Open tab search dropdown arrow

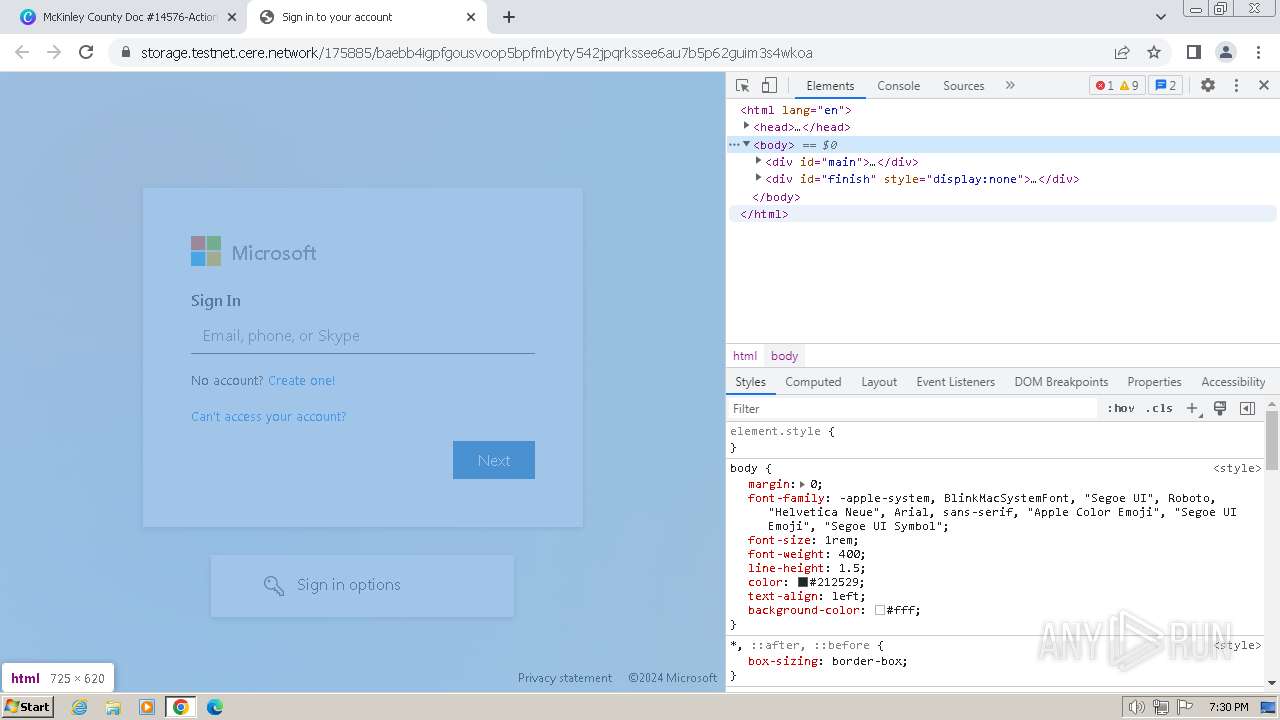point(1160,17)
